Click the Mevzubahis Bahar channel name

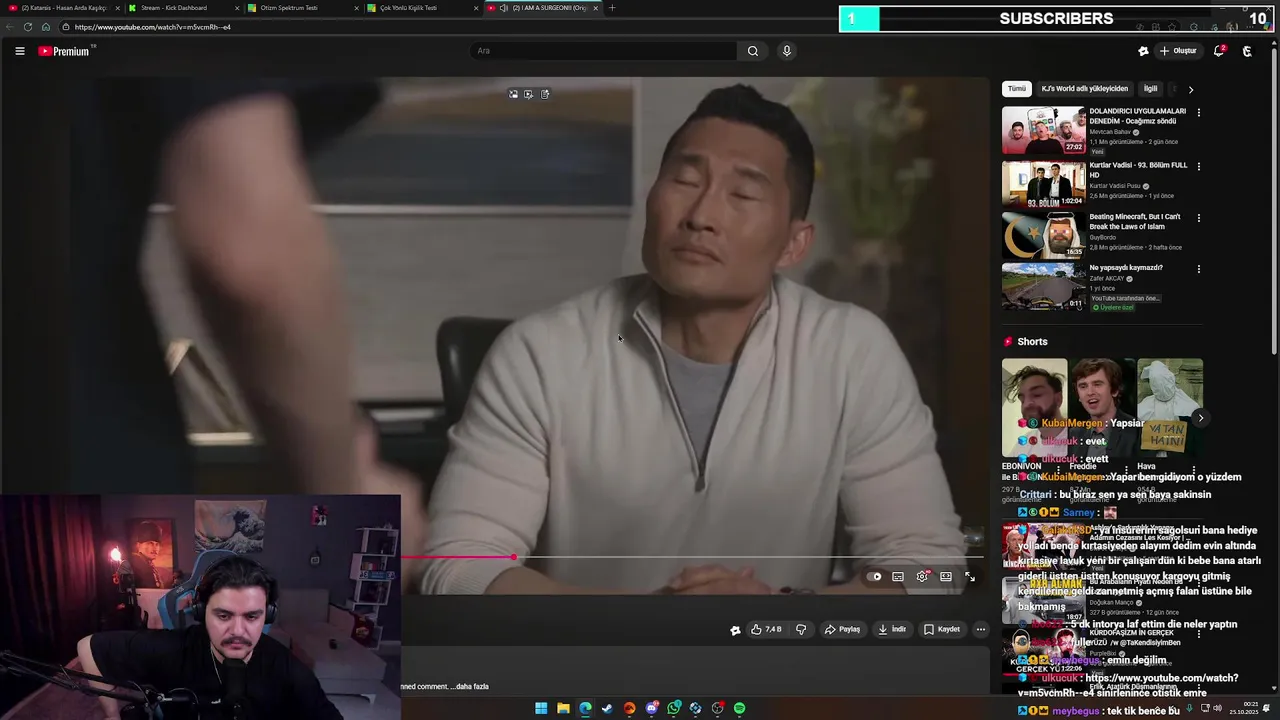pyautogui.click(x=1110, y=132)
